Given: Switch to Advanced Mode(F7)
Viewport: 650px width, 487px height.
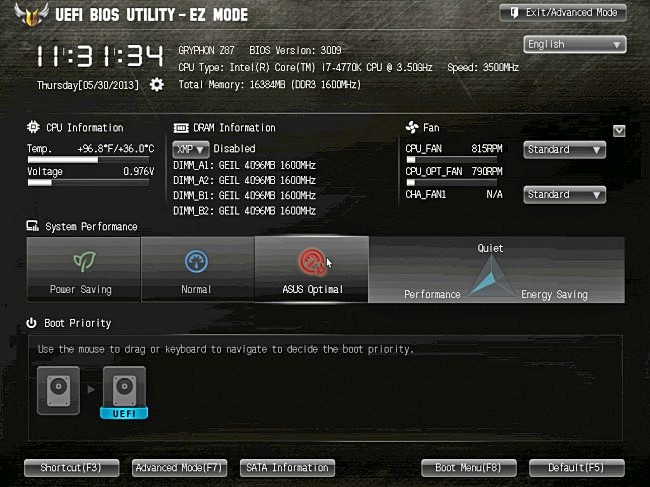Looking at the screenshot, I should 180,468.
